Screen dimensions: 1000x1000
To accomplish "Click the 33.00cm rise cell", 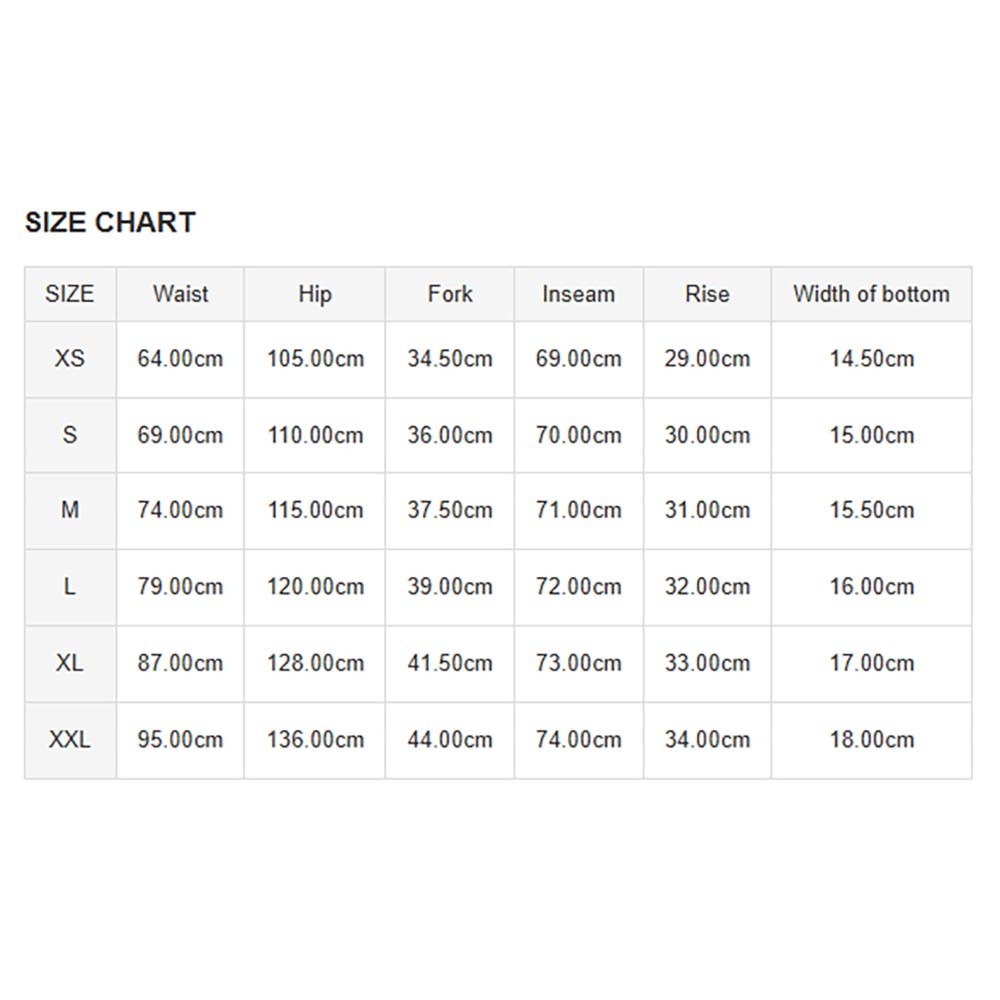I will pyautogui.click(x=707, y=663).
